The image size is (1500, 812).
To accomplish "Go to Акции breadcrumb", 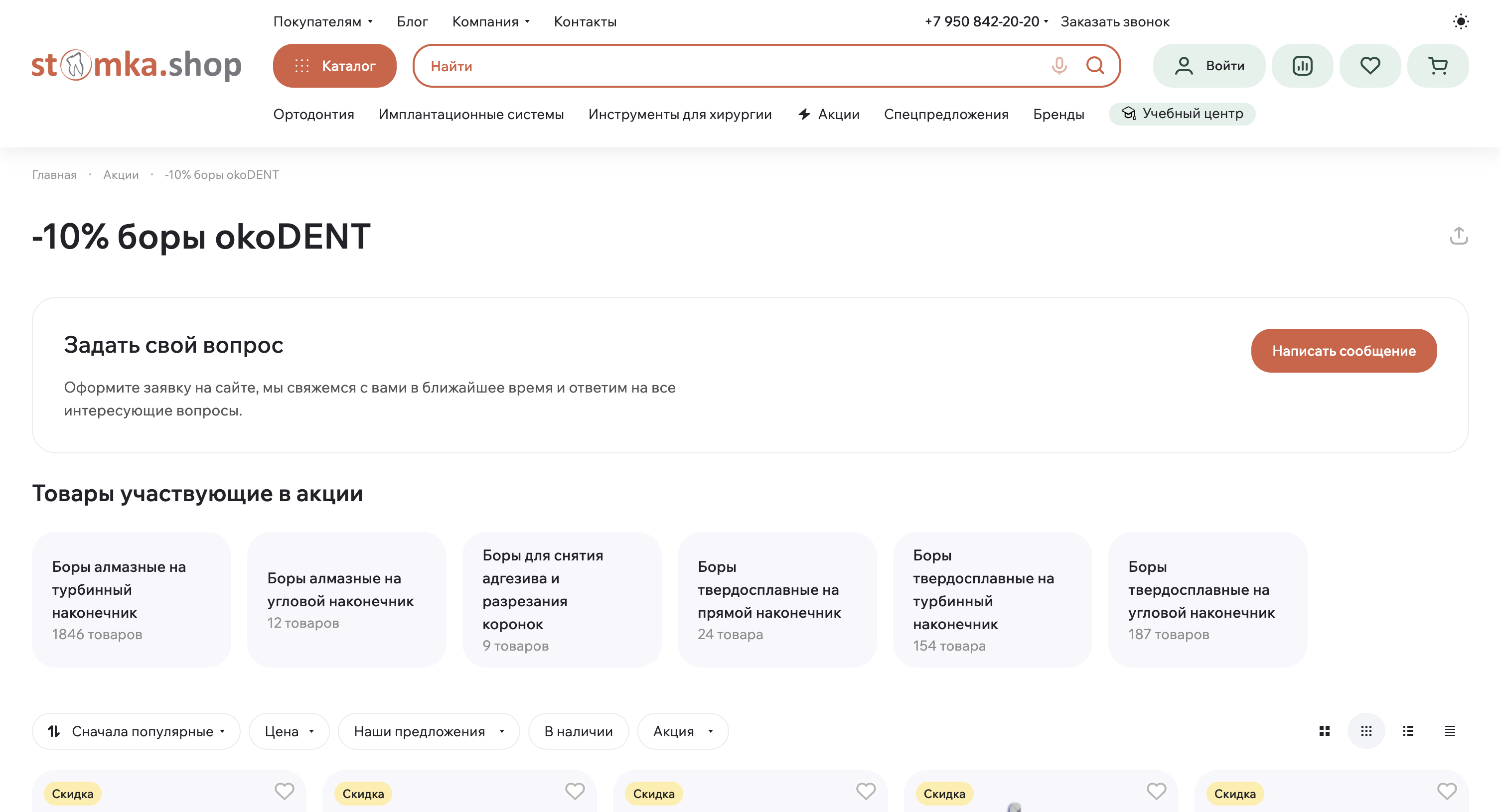I will coord(121,175).
